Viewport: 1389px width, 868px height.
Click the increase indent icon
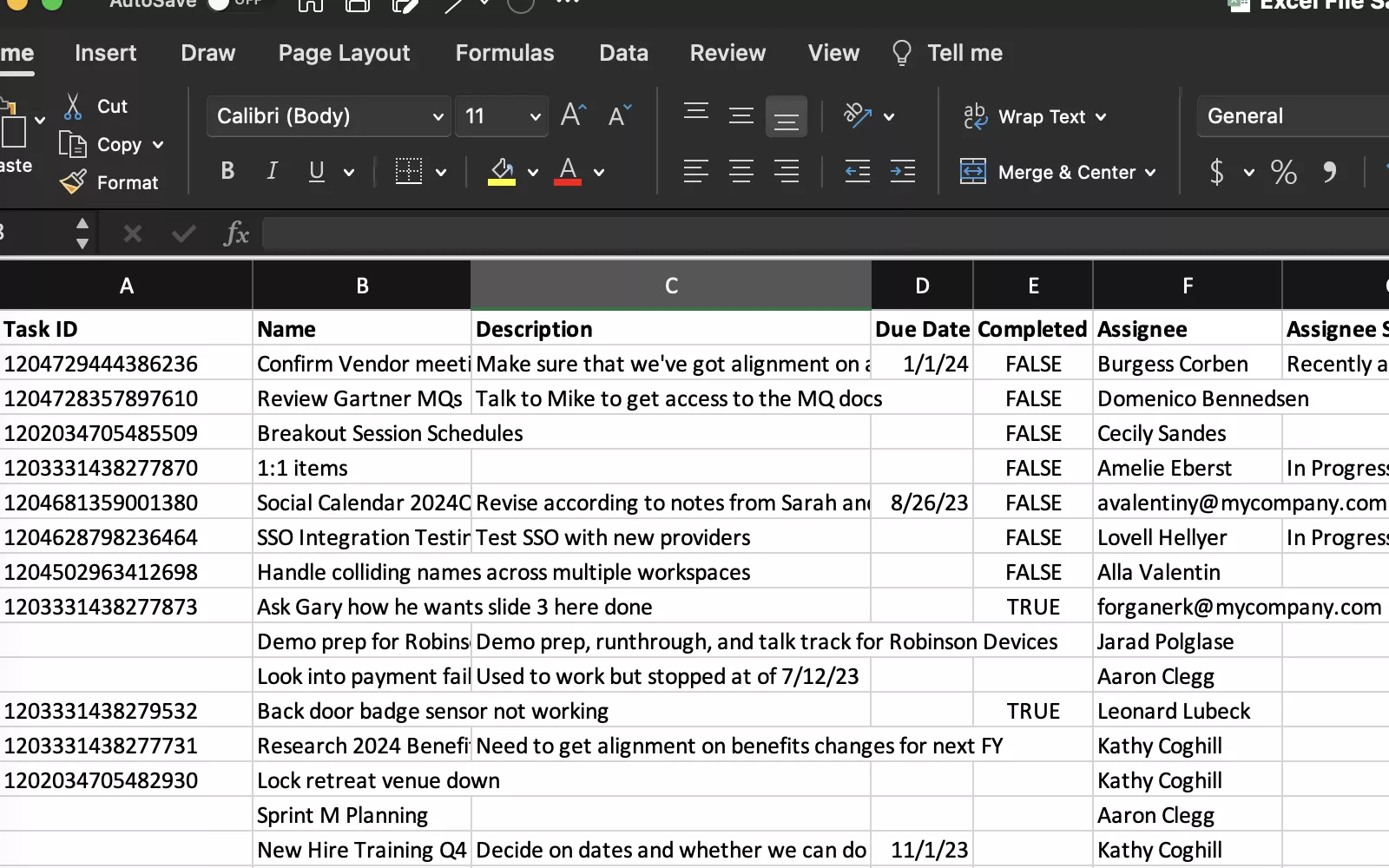click(903, 172)
